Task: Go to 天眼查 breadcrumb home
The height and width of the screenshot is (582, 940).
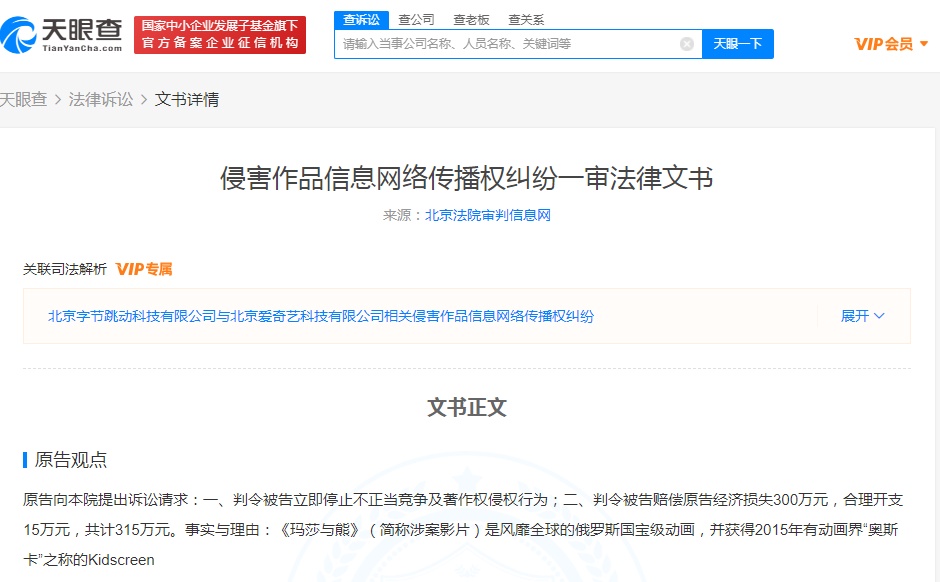Action: [x=23, y=99]
